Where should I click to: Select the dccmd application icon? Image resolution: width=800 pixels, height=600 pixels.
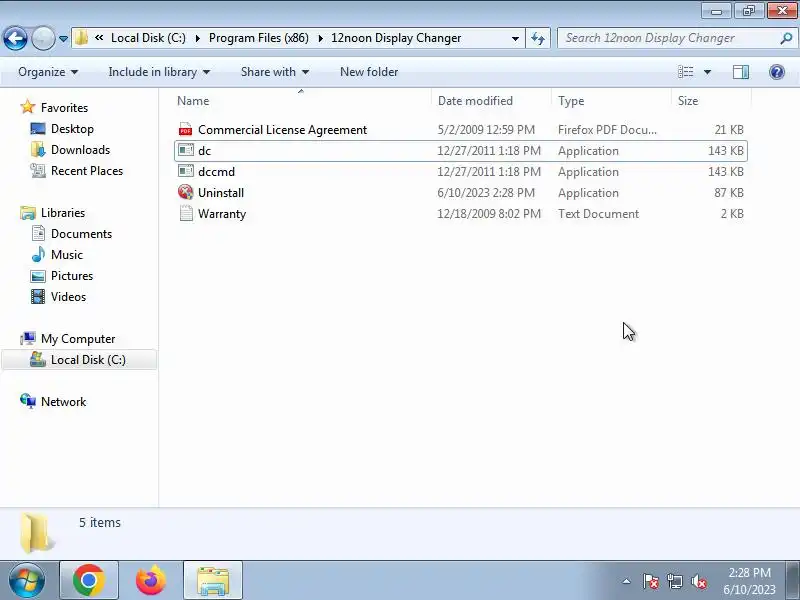pyautogui.click(x=186, y=171)
